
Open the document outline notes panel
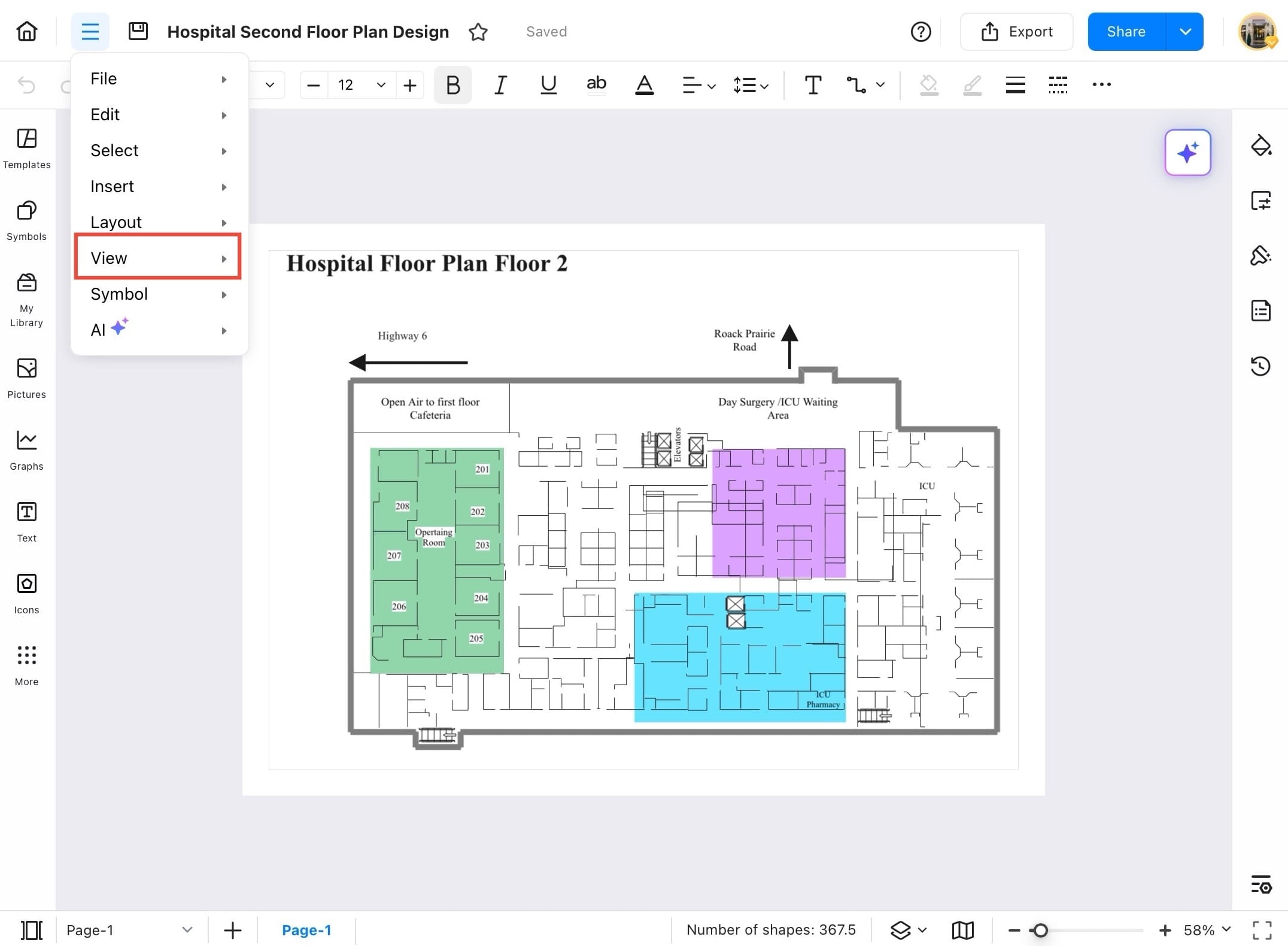(x=1262, y=310)
